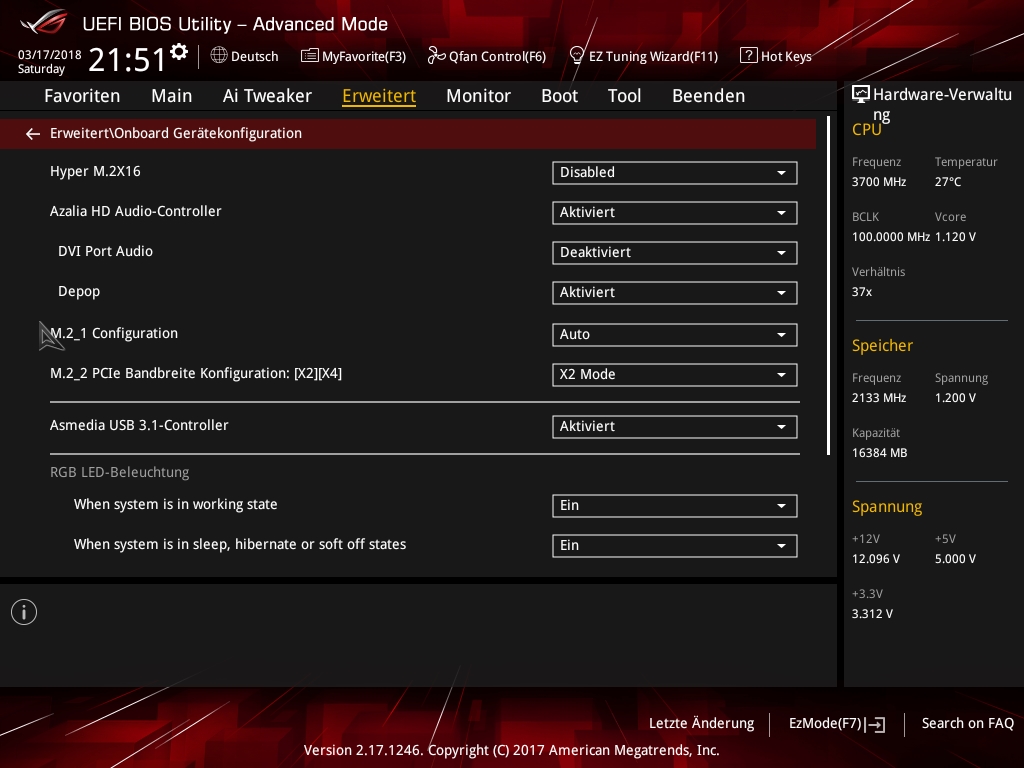The width and height of the screenshot is (1024, 768).
Task: Launch EZ Tuning Wizard lightbulb icon
Action: (x=577, y=56)
